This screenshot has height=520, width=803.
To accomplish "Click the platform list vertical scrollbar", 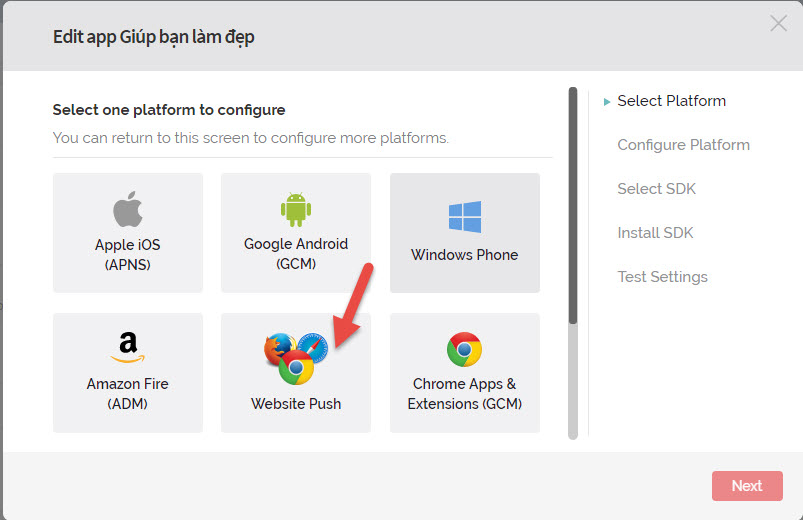I will (x=573, y=205).
